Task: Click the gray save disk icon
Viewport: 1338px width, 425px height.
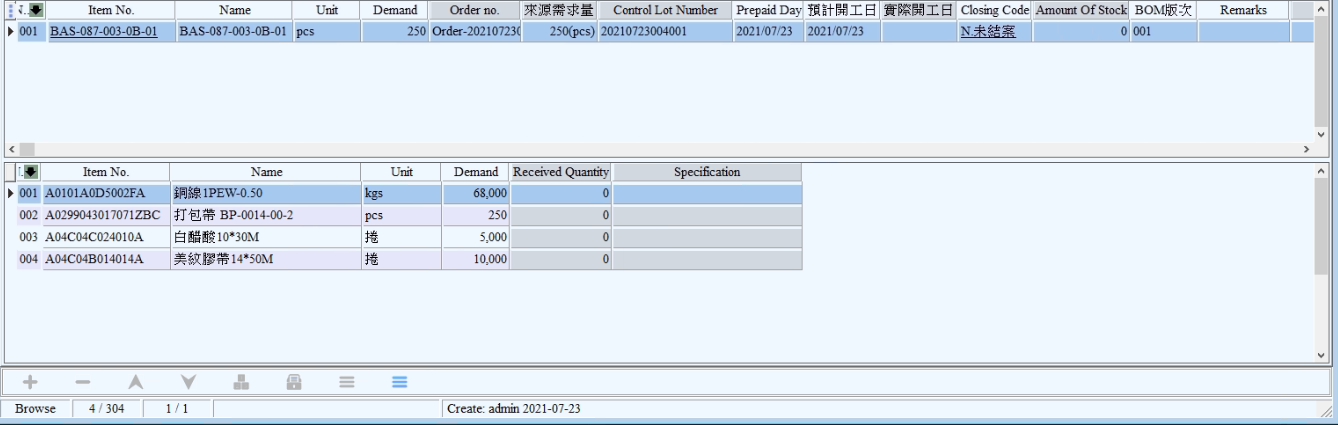Action: [x=294, y=382]
